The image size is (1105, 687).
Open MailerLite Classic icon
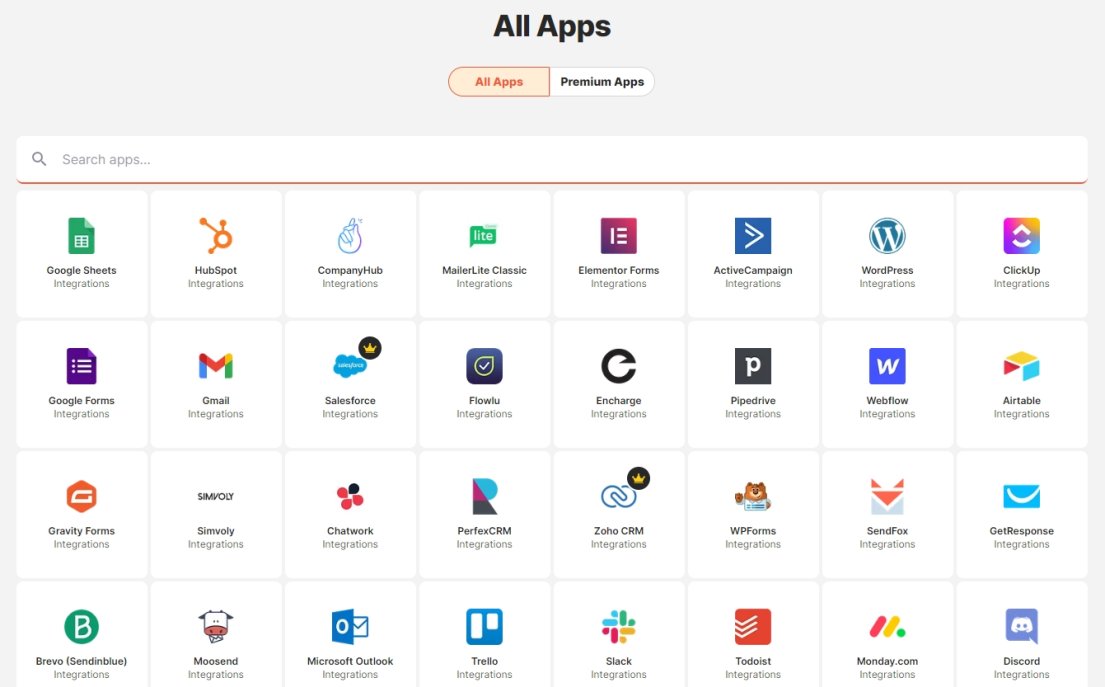click(484, 235)
